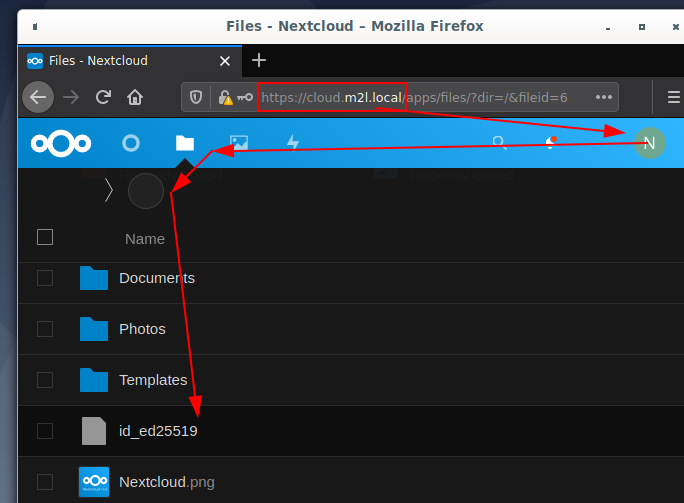Open a new tab with plus

click(x=259, y=60)
